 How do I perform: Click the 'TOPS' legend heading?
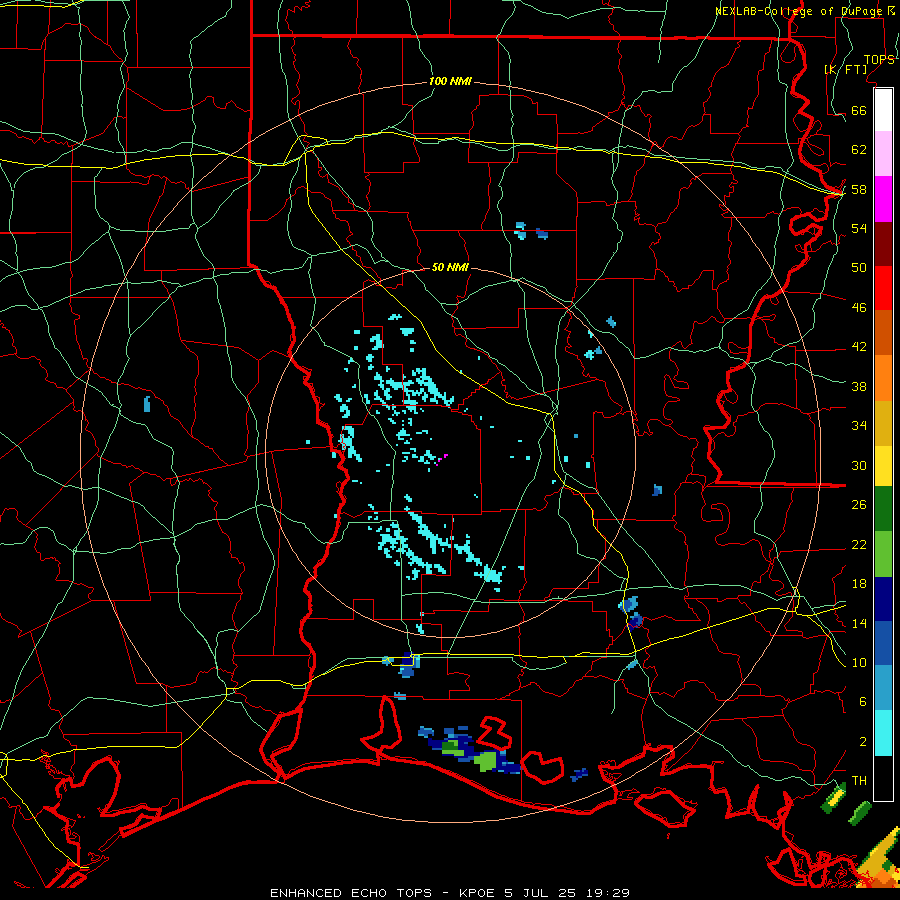point(879,60)
